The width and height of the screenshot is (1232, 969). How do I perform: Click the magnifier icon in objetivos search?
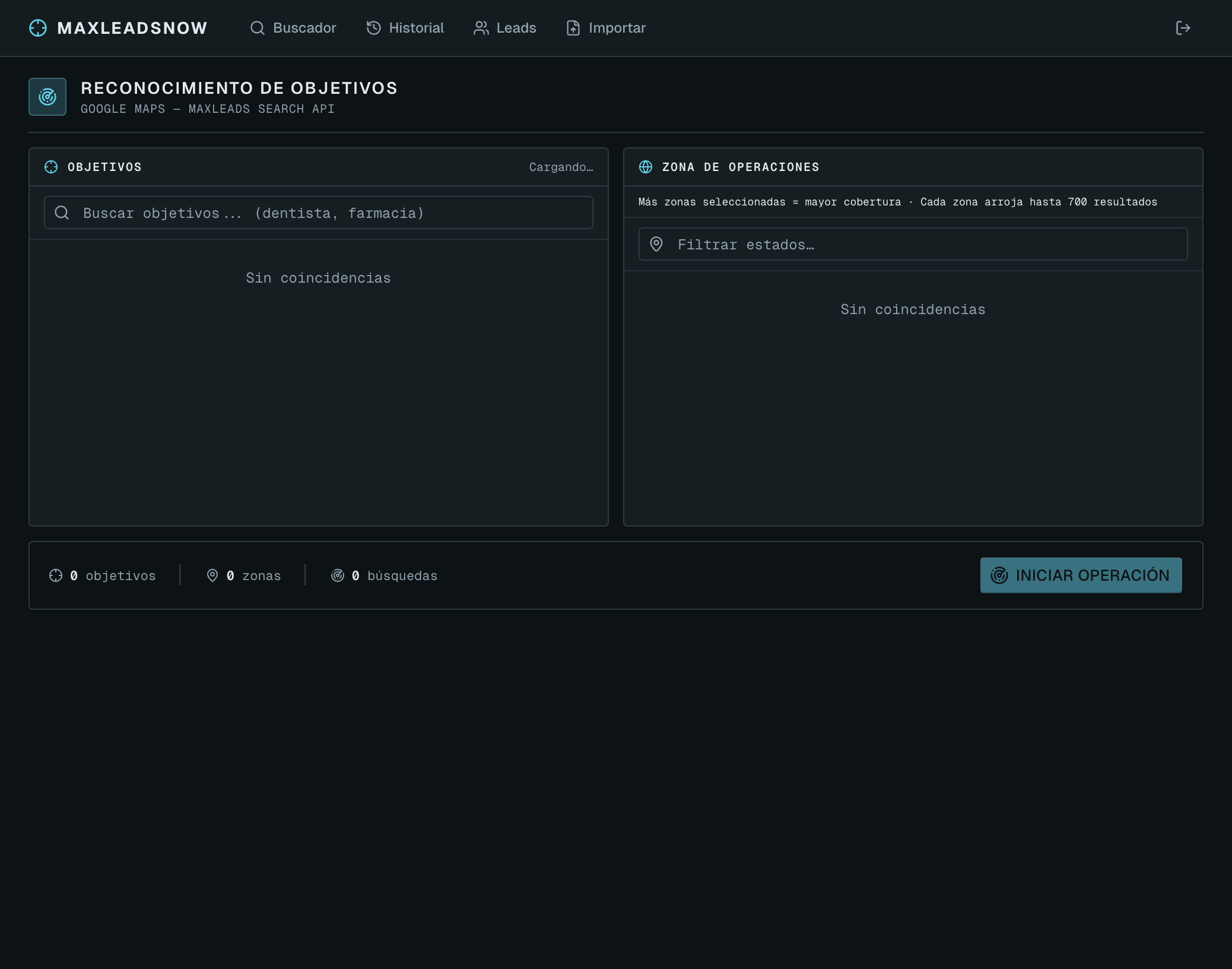[62, 213]
